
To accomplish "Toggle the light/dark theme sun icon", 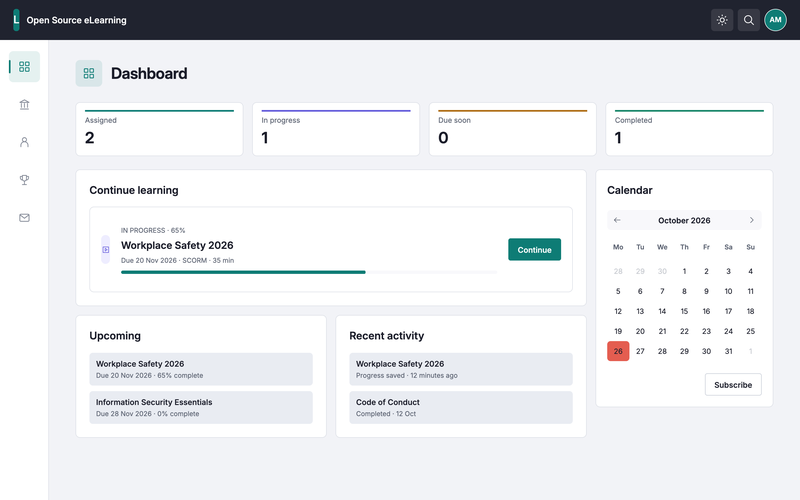I will [722, 20].
